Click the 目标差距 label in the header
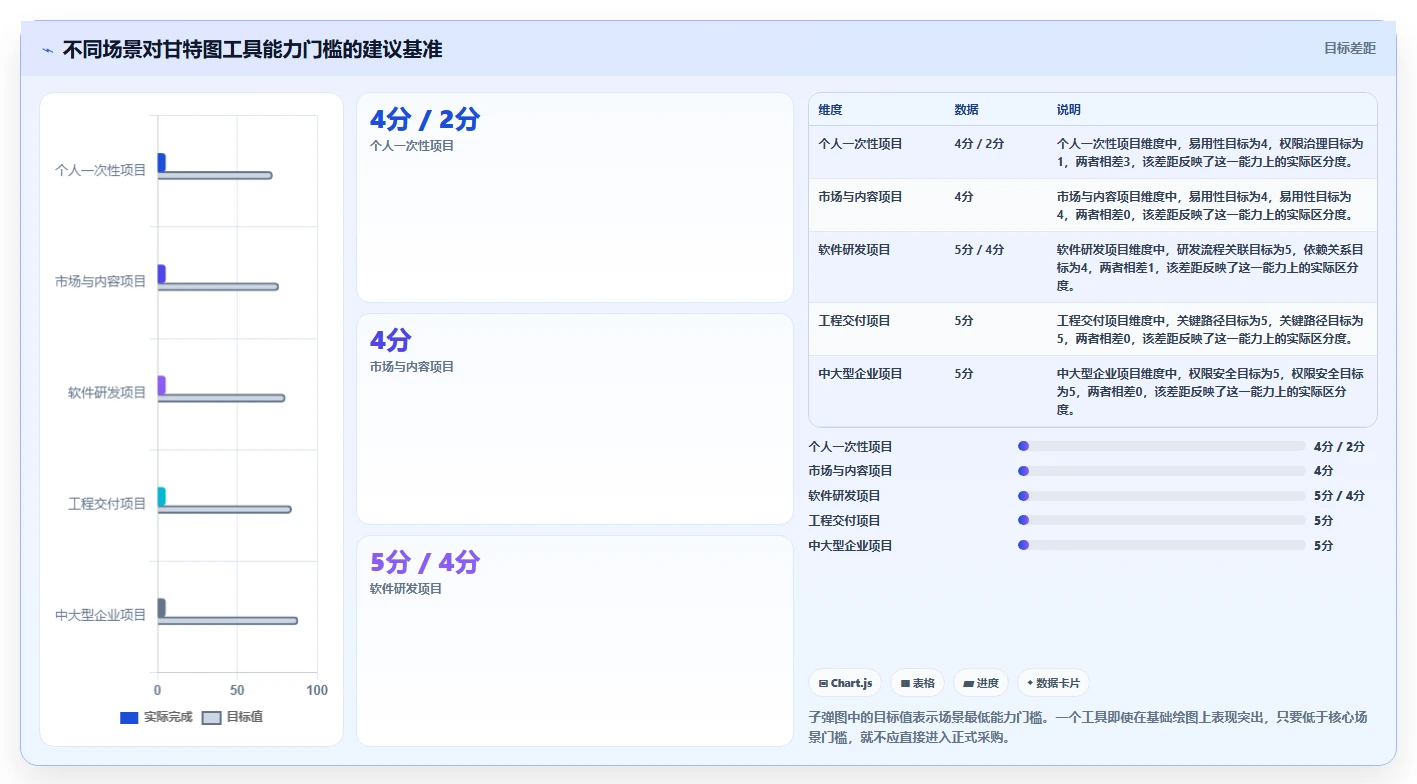 [x=1349, y=48]
